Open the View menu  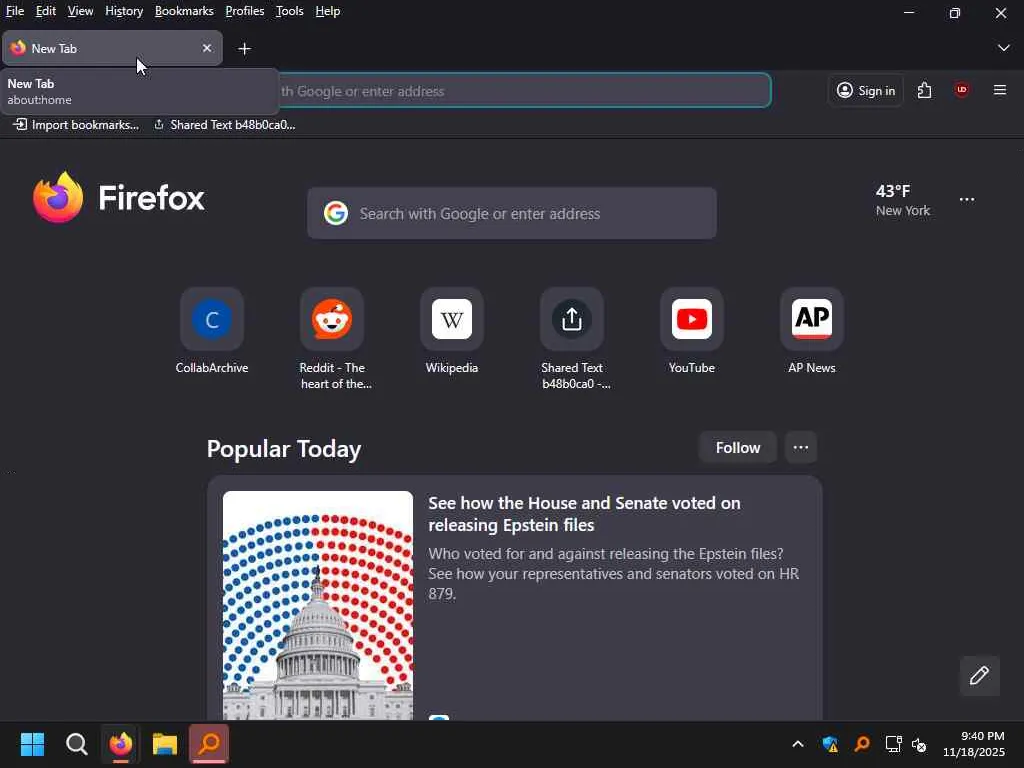pyautogui.click(x=80, y=11)
